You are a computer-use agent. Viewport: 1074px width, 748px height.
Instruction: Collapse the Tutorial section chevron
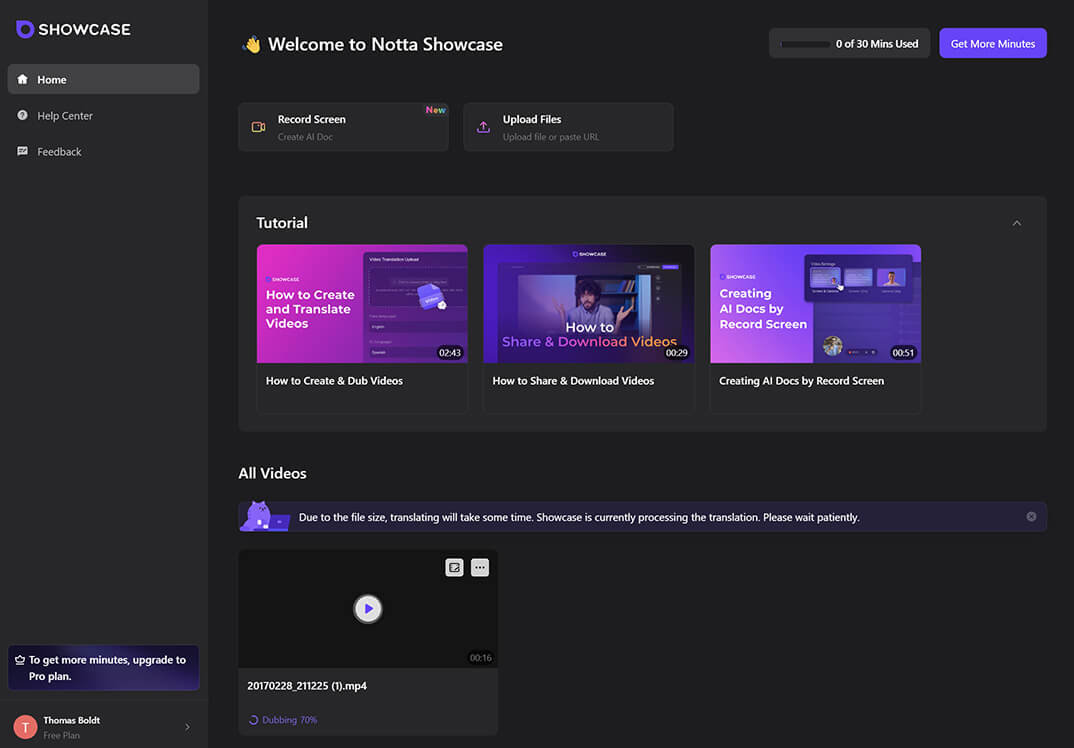(x=1016, y=223)
